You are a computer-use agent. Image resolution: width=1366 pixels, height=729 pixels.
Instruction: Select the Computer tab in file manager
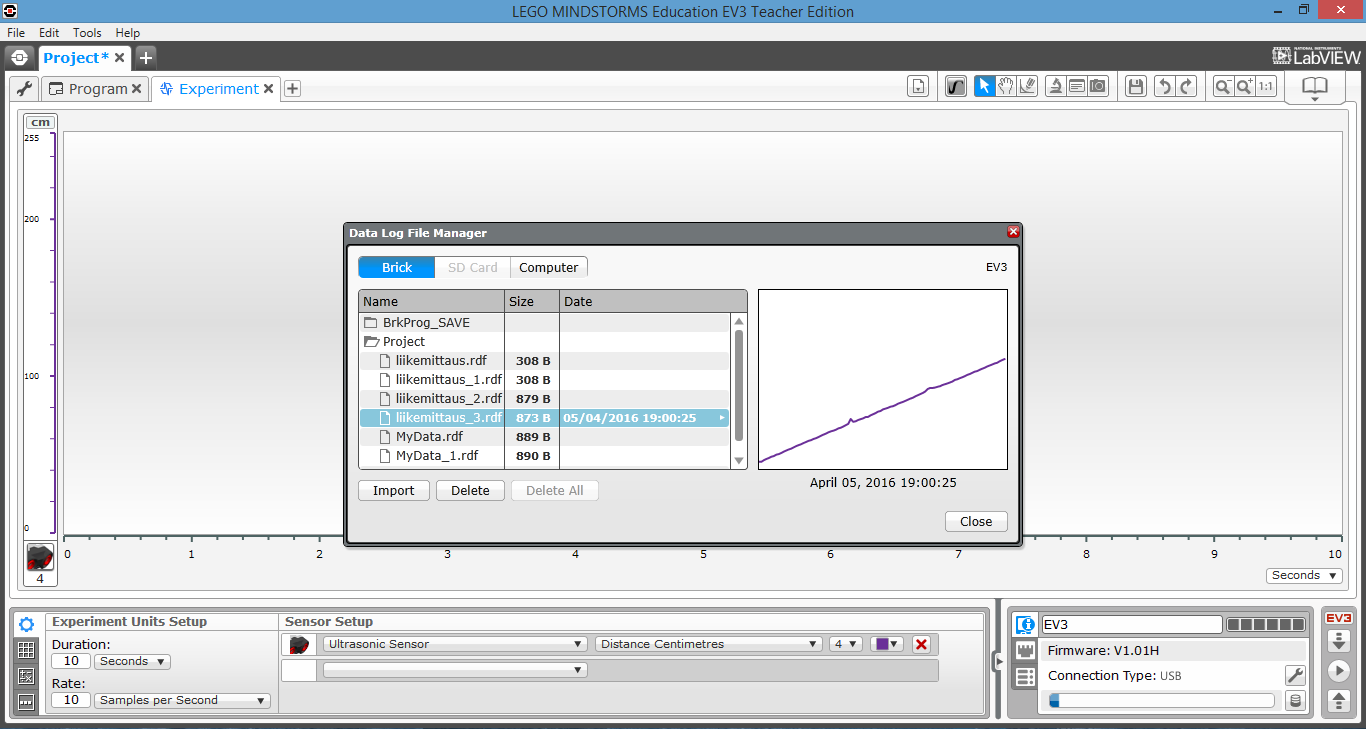549,267
